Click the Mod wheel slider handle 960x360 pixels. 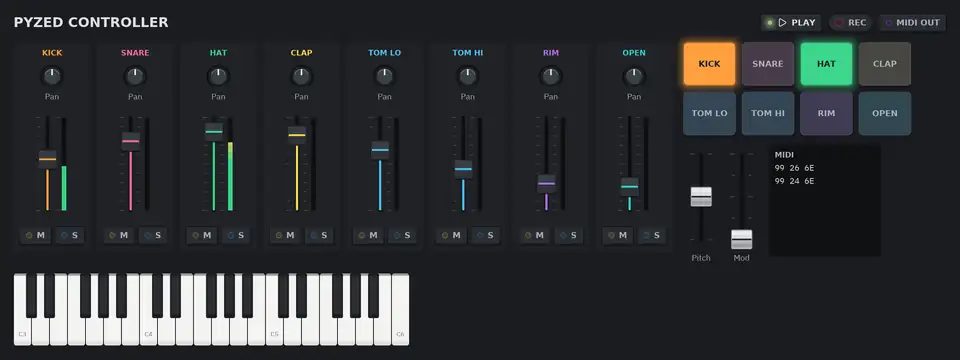click(x=741, y=239)
